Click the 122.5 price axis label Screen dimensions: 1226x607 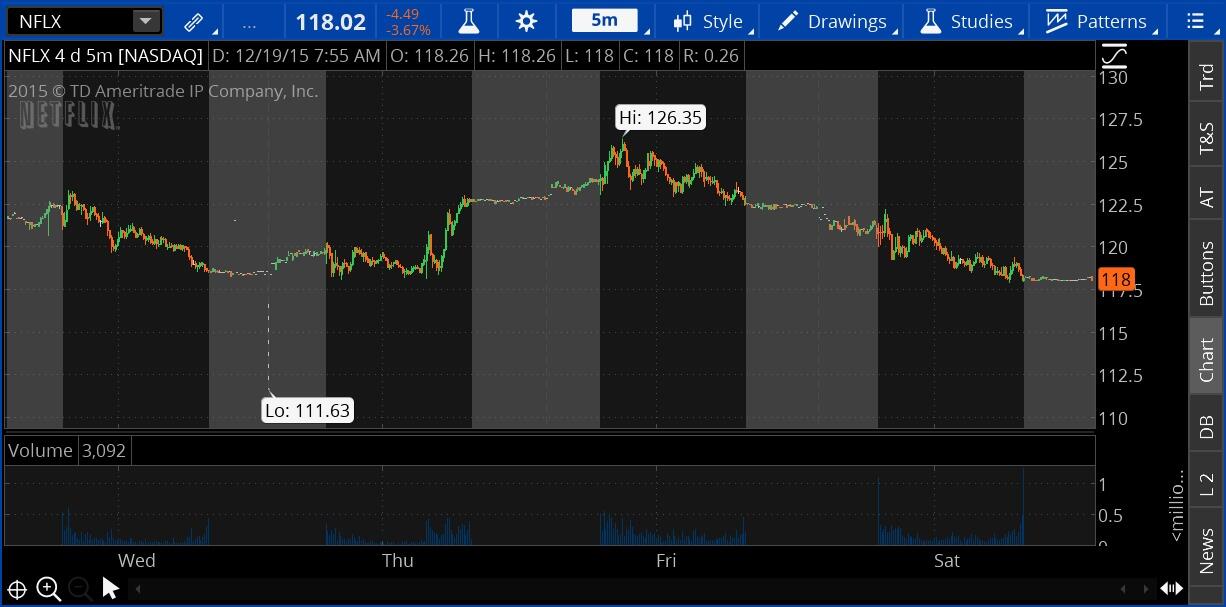(x=1120, y=205)
